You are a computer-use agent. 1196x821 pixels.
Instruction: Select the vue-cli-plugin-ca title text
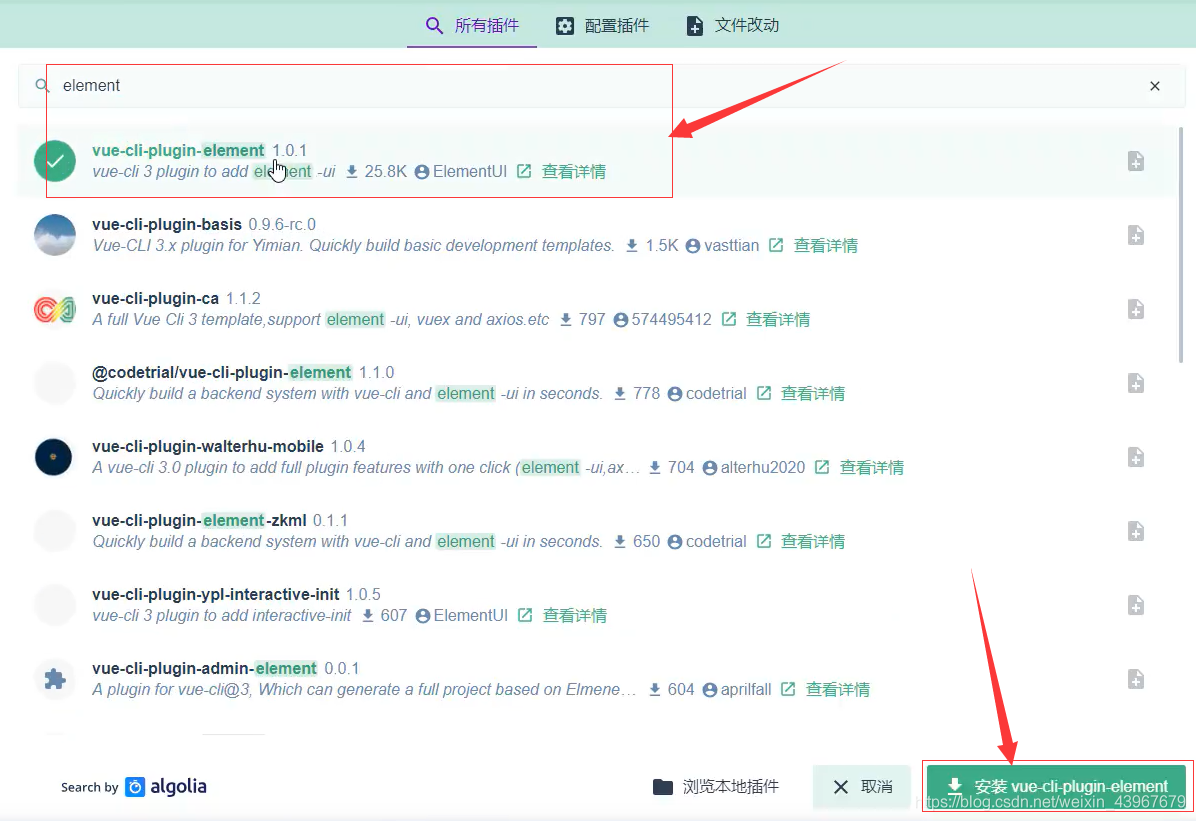tap(156, 298)
